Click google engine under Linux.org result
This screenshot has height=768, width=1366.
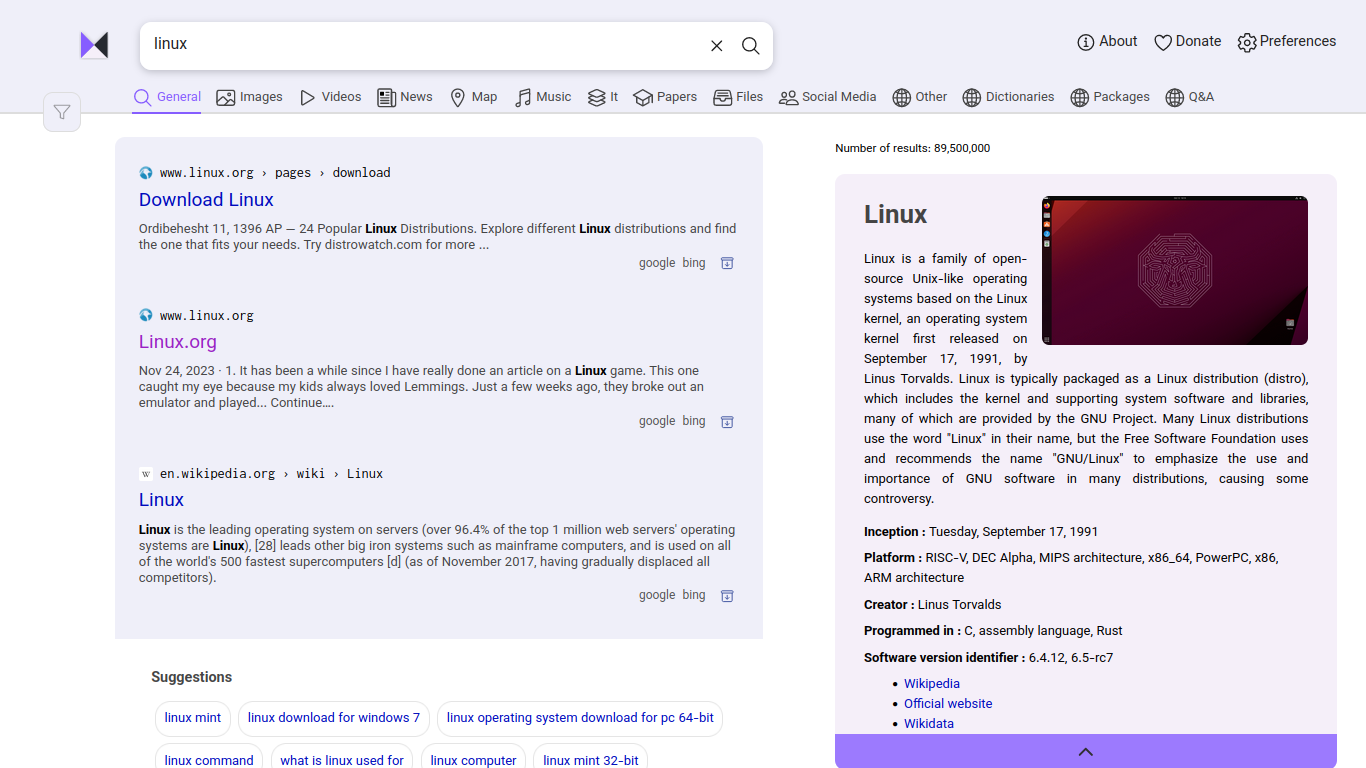(x=657, y=421)
